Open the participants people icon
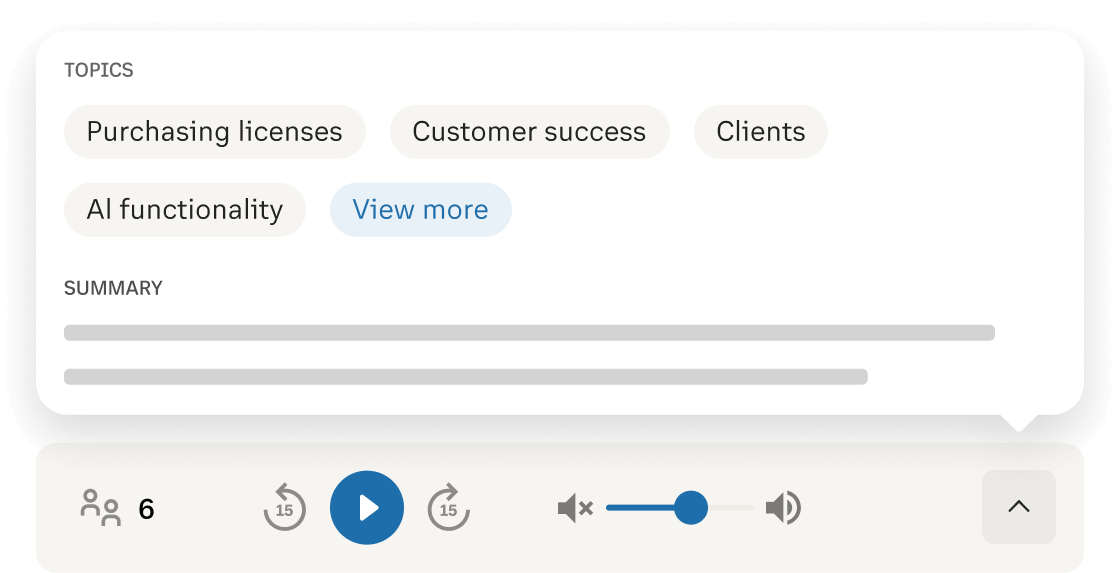1120x573 pixels. 100,508
